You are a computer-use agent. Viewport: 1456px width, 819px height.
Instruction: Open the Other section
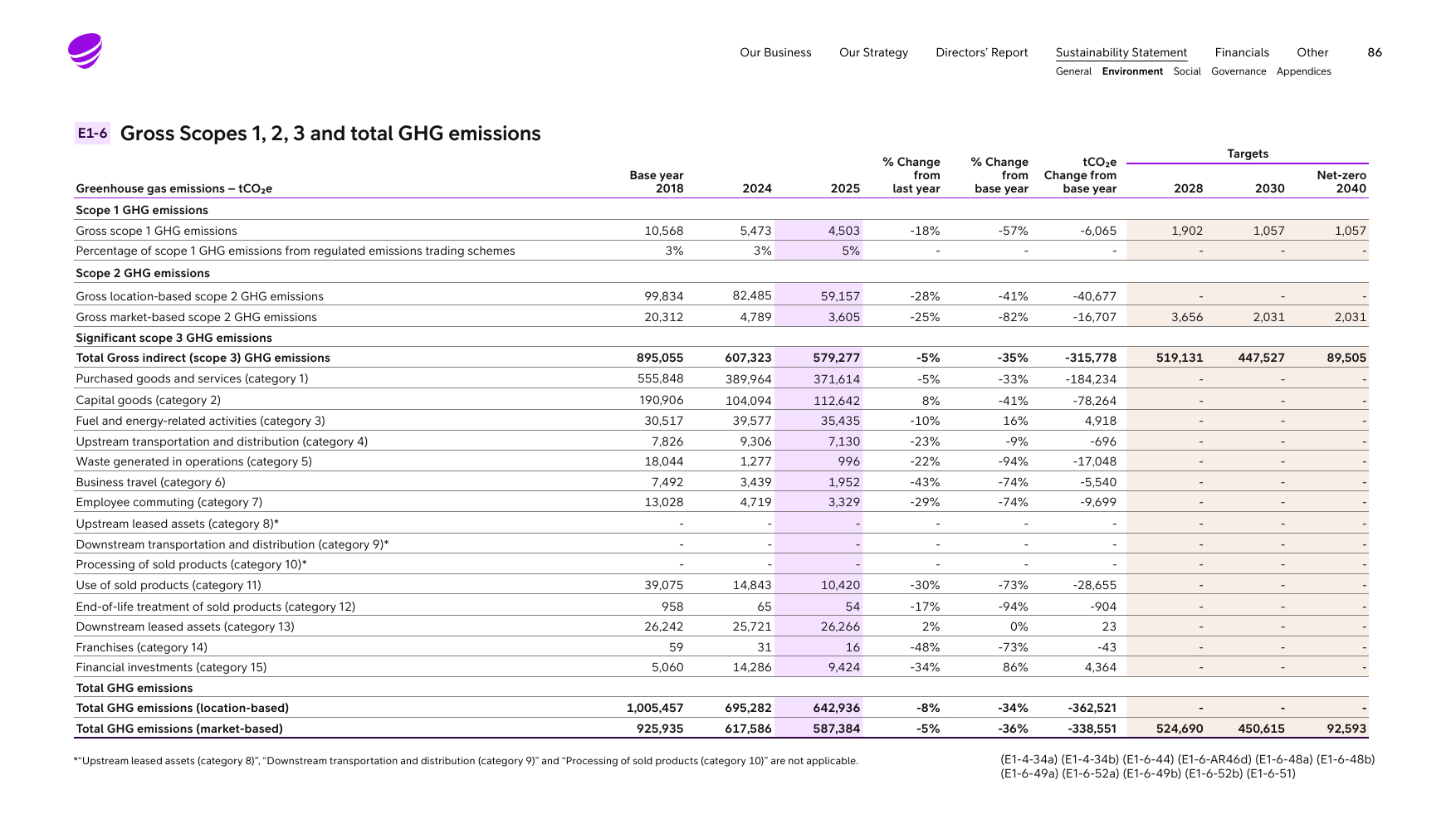point(1312,52)
